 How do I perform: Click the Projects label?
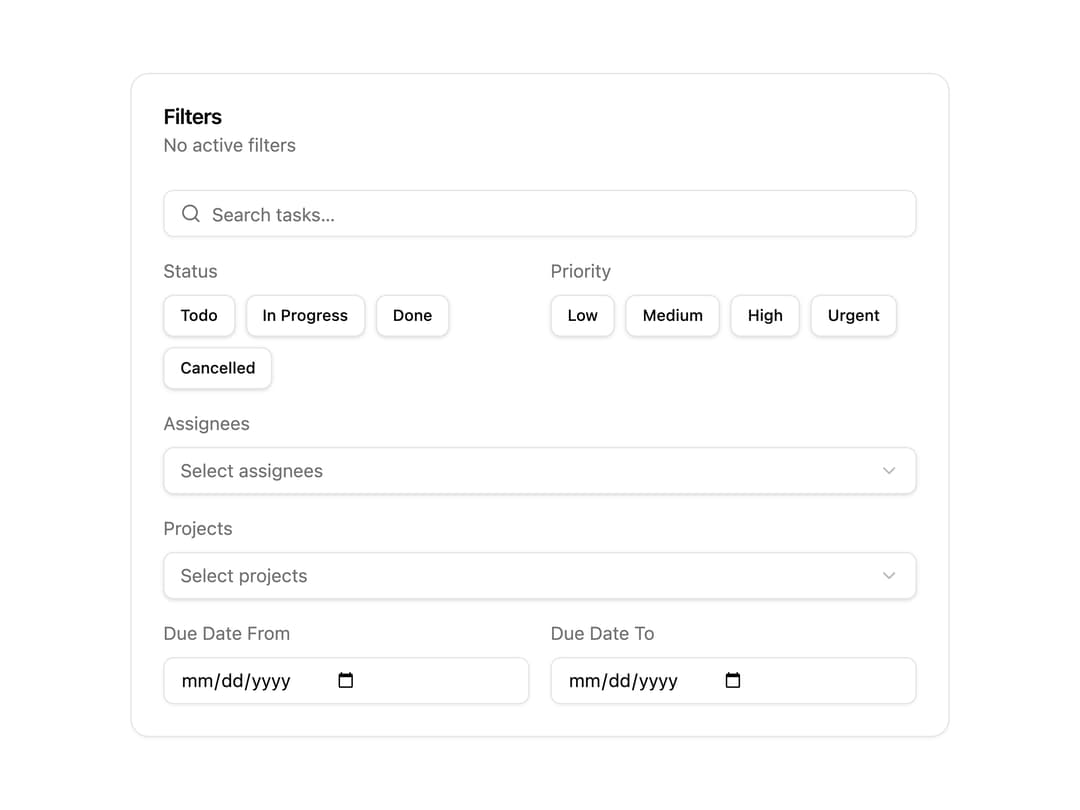click(198, 528)
